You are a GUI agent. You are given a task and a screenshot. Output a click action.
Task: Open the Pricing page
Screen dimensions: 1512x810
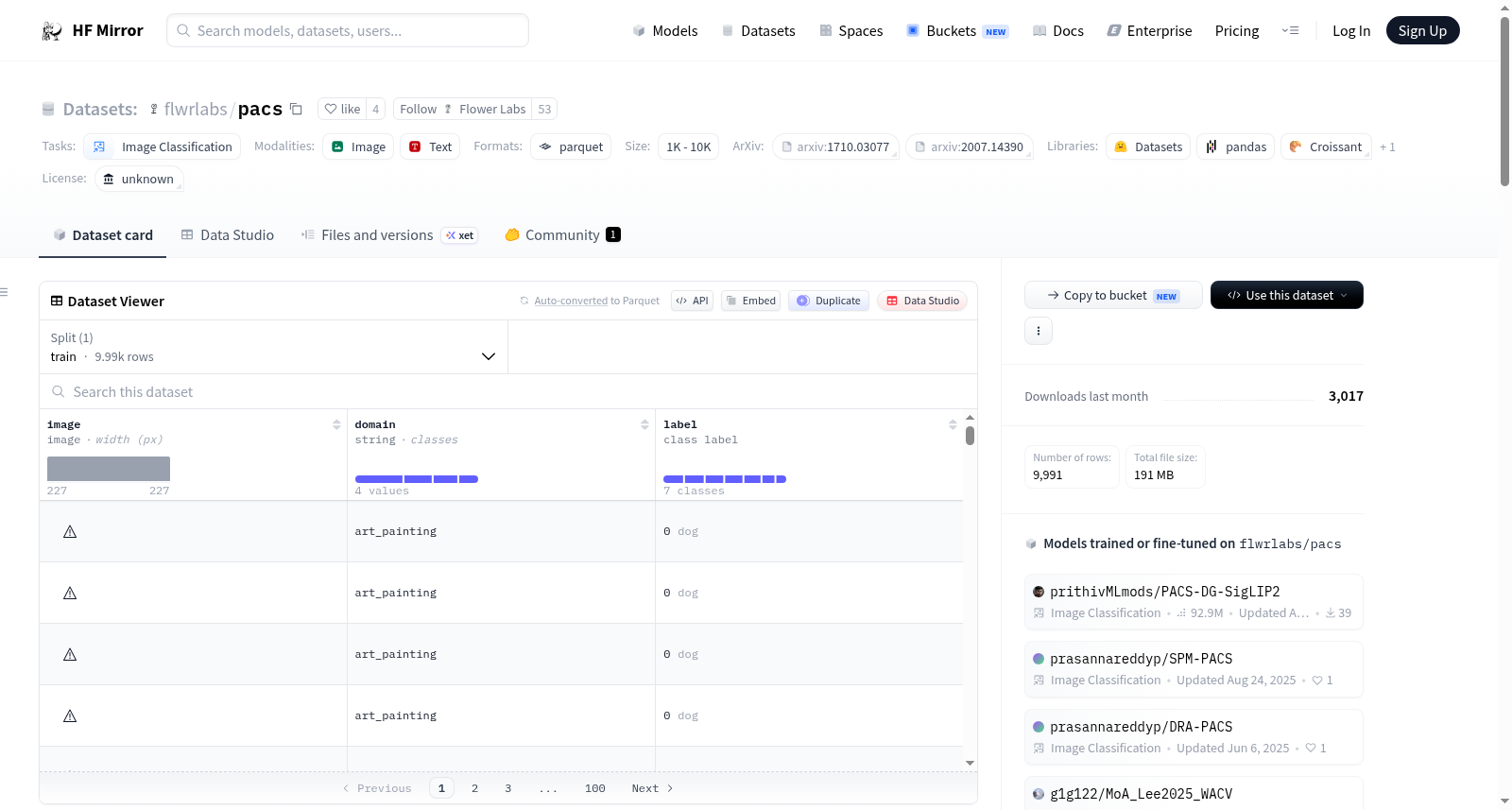(1237, 30)
